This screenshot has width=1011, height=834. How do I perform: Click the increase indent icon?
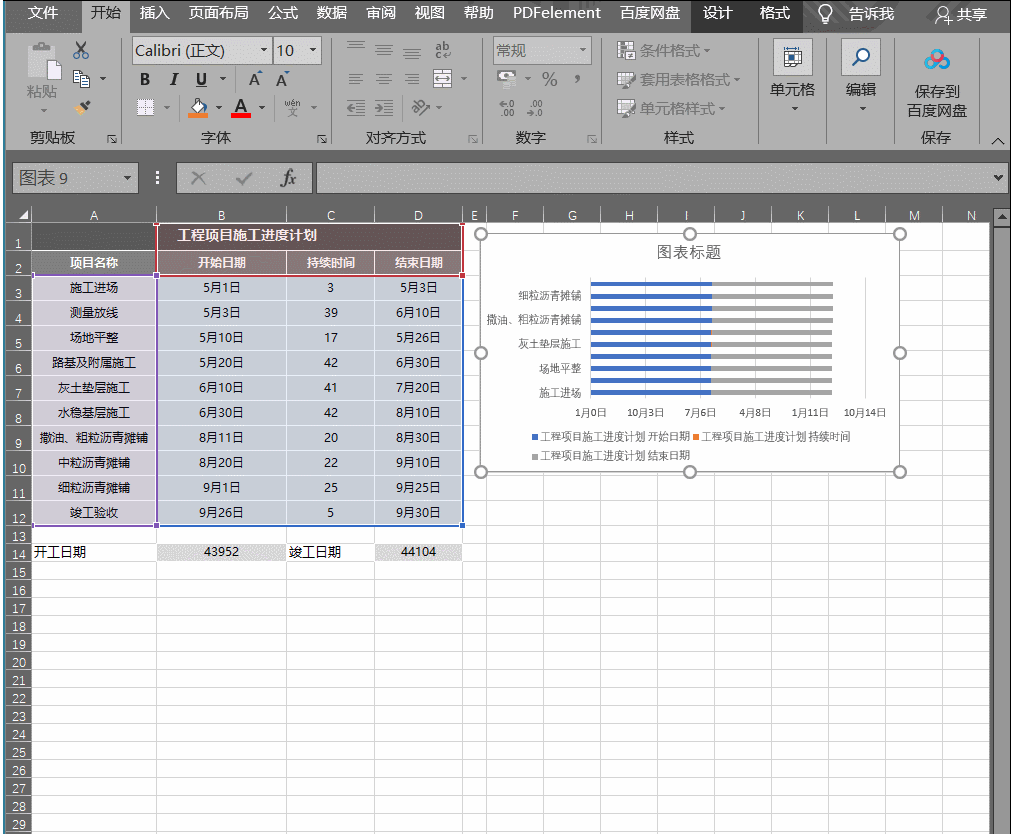(x=384, y=107)
